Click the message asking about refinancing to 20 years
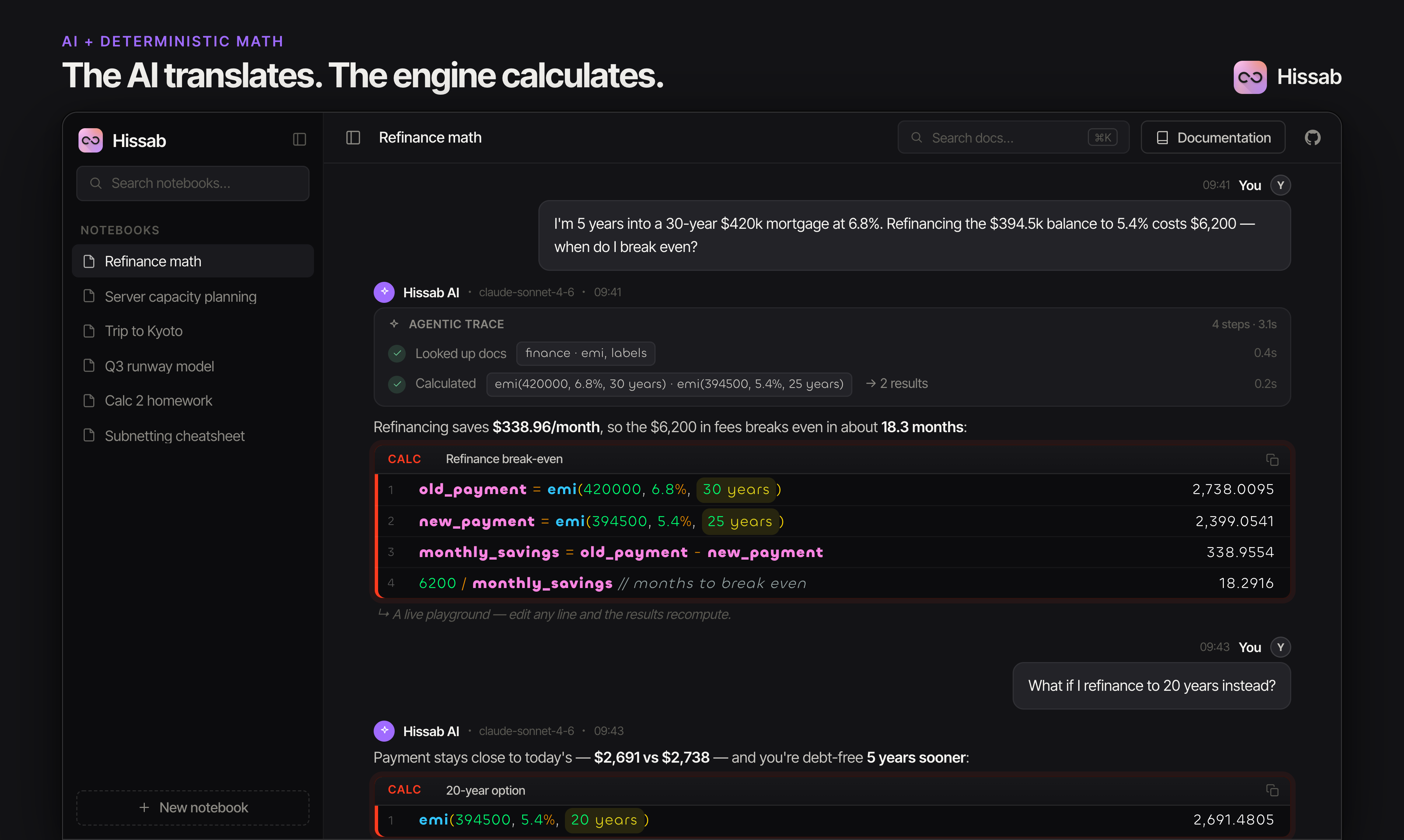This screenshot has width=1404, height=840. pos(1152,686)
